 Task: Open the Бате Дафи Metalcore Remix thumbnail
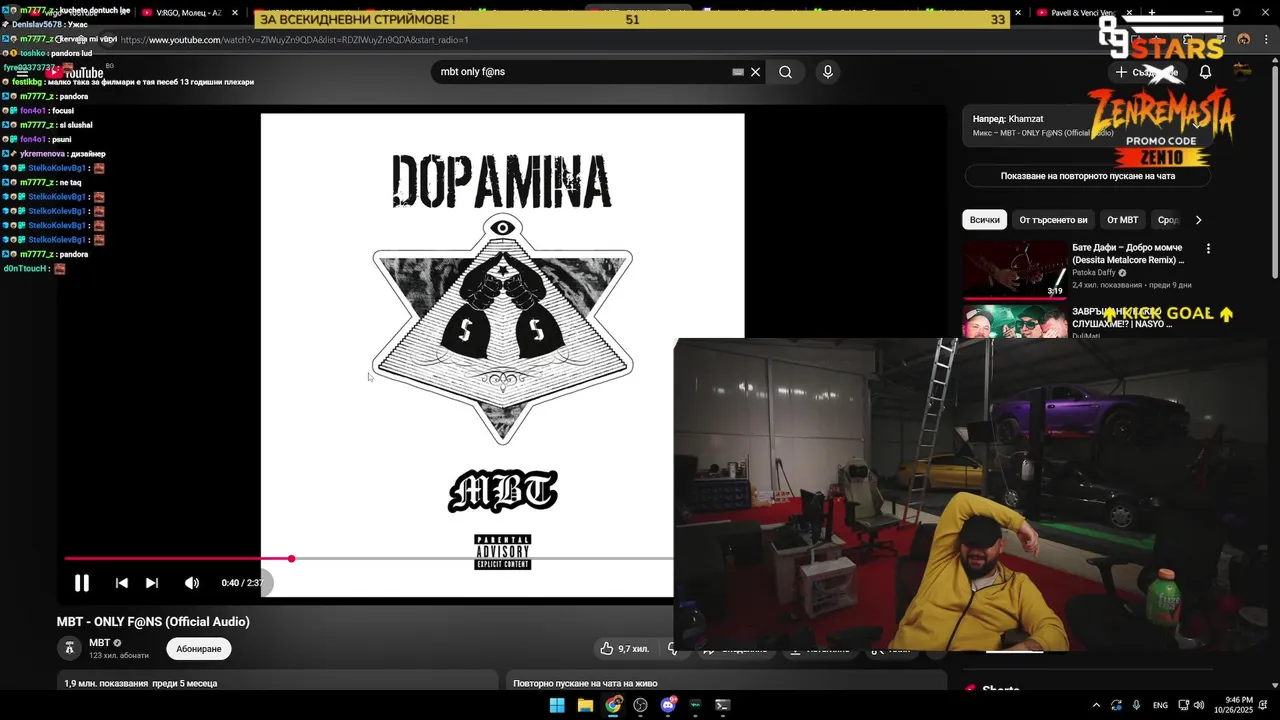click(1014, 269)
